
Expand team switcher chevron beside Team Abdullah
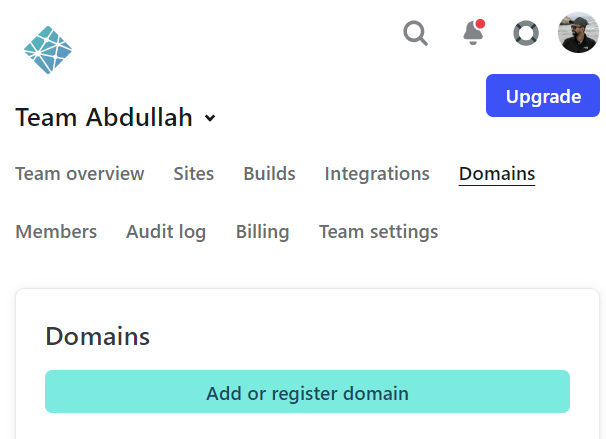210,117
